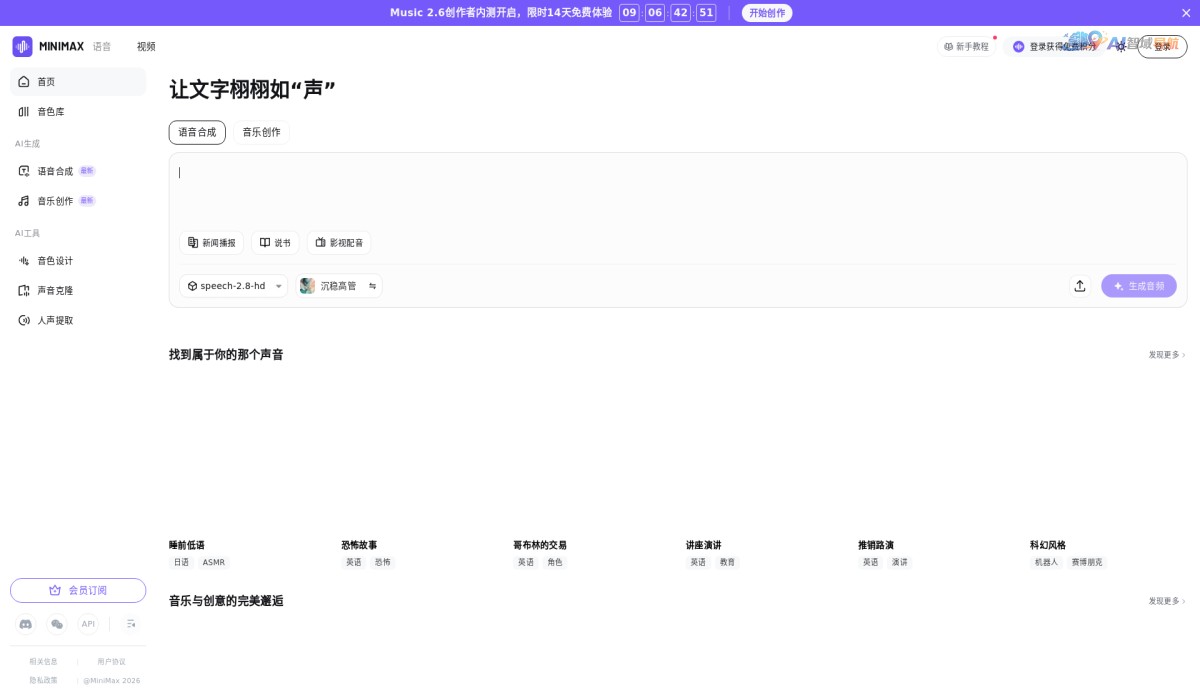Expand 发现更多 beside 音乐与创意的完美邂逅
The height and width of the screenshot is (700, 1200).
click(1164, 601)
